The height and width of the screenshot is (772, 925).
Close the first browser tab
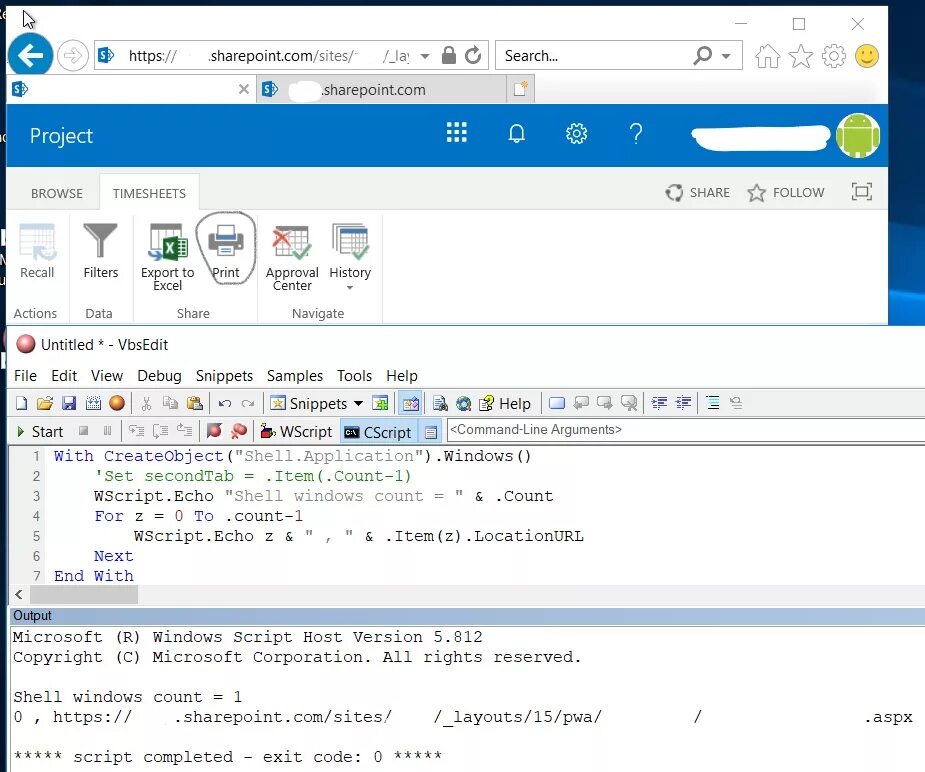[243, 89]
